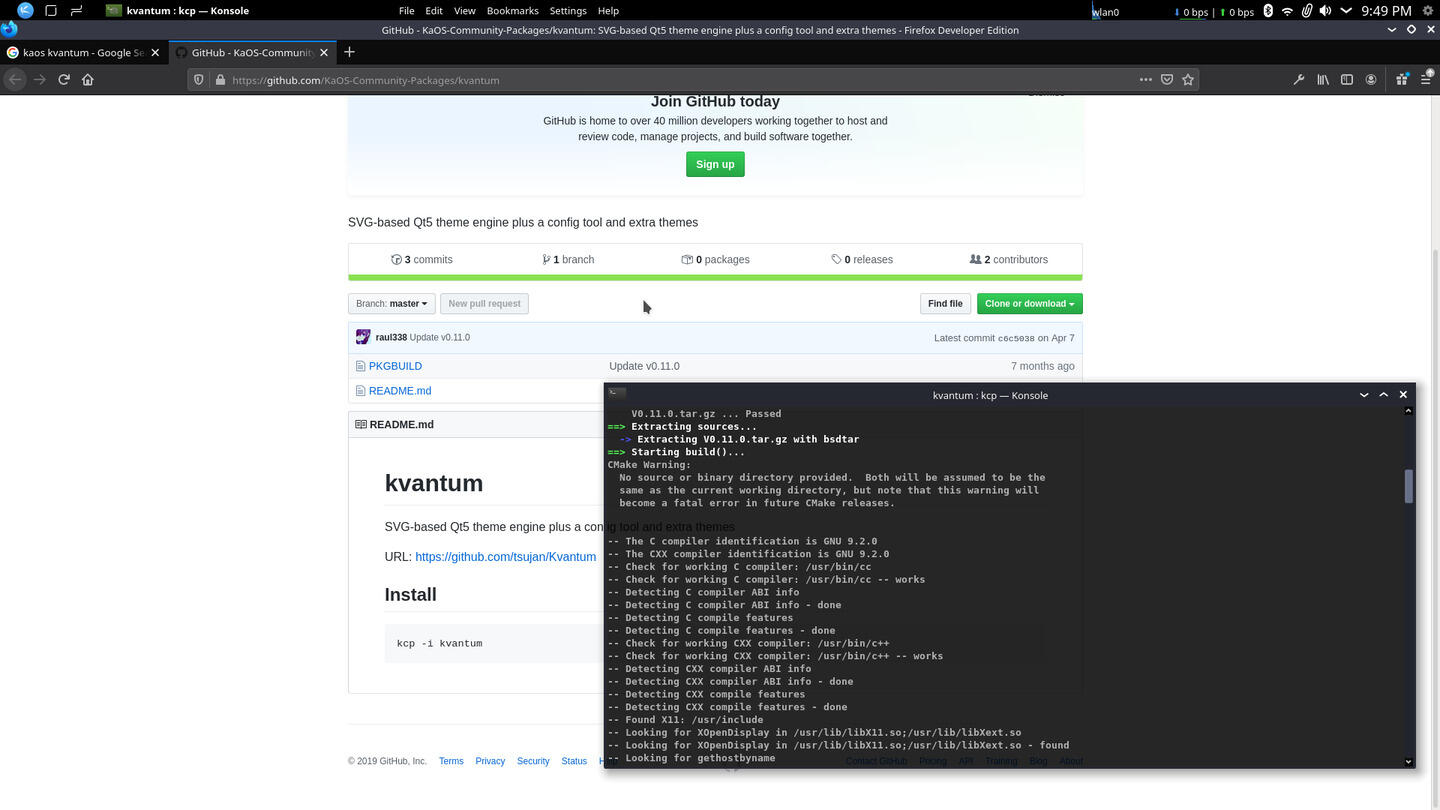Close the Google Search tab
Screen dimensions: 1440x810
155,52
